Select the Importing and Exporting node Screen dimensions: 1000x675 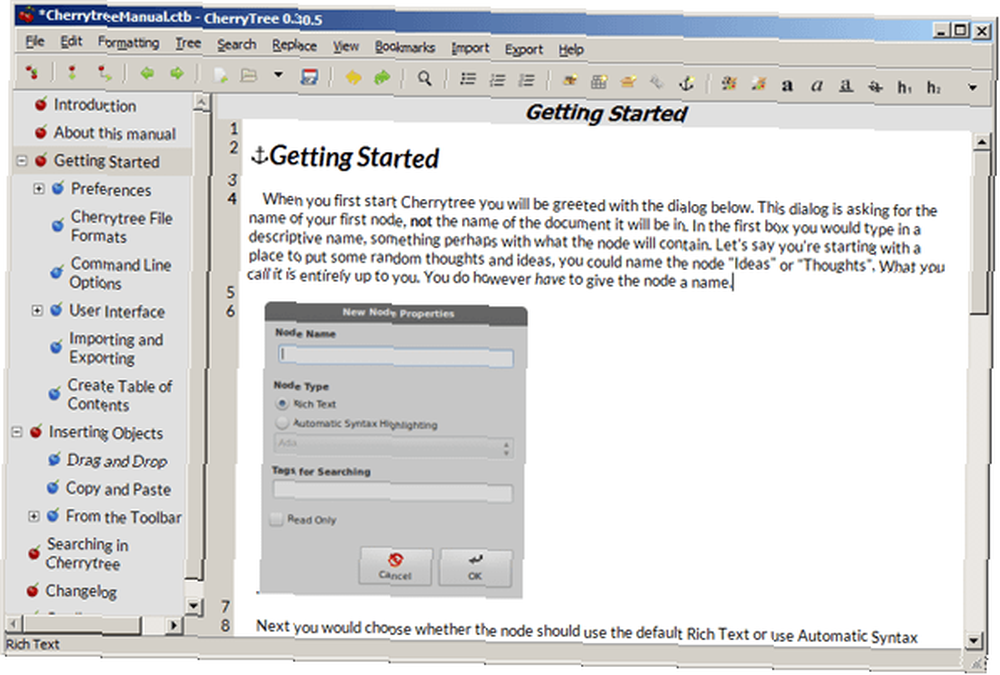(116, 348)
